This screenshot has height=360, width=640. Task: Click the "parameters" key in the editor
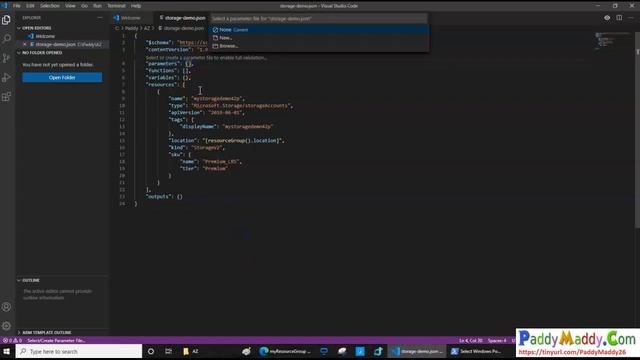[162, 64]
